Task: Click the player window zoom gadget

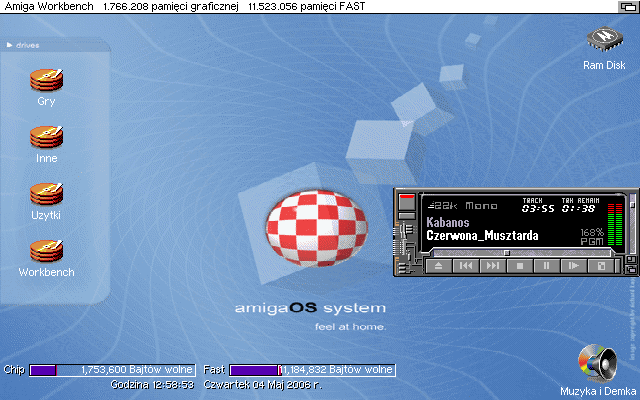Action: click(631, 260)
